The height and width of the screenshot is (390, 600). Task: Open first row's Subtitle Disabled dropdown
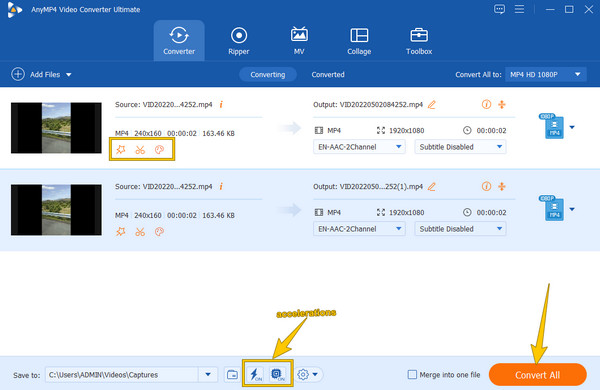pyautogui.click(x=460, y=147)
